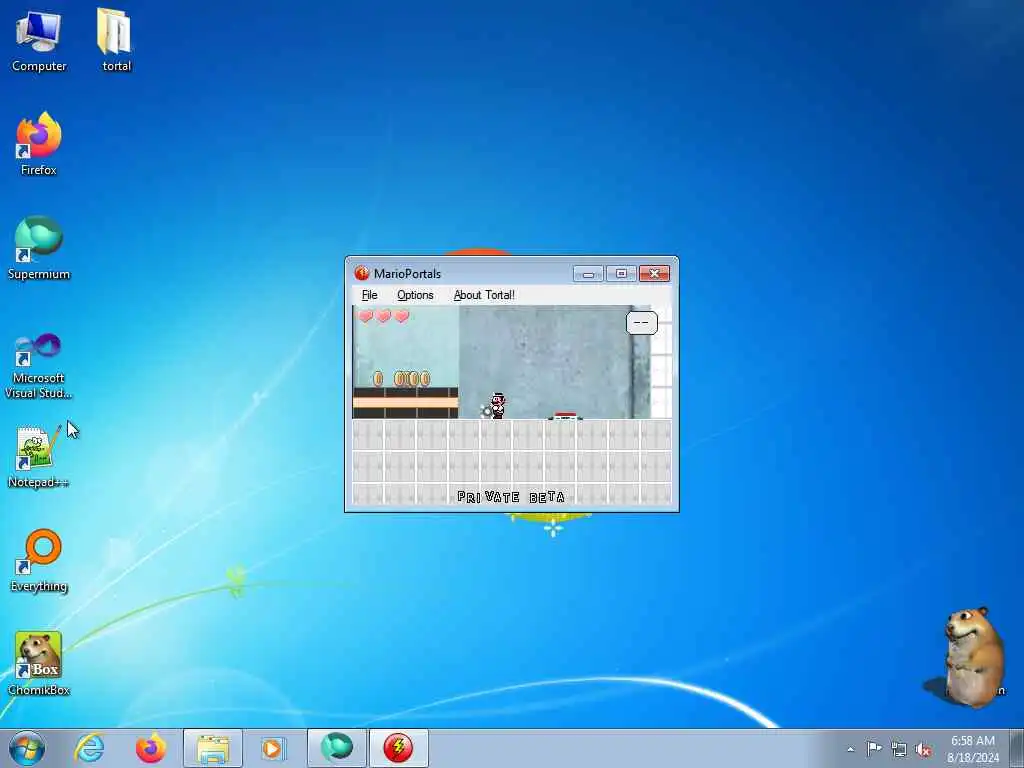Image resolution: width=1024 pixels, height=768 pixels.
Task: Click the red floor button in the game
Action: tap(566, 415)
